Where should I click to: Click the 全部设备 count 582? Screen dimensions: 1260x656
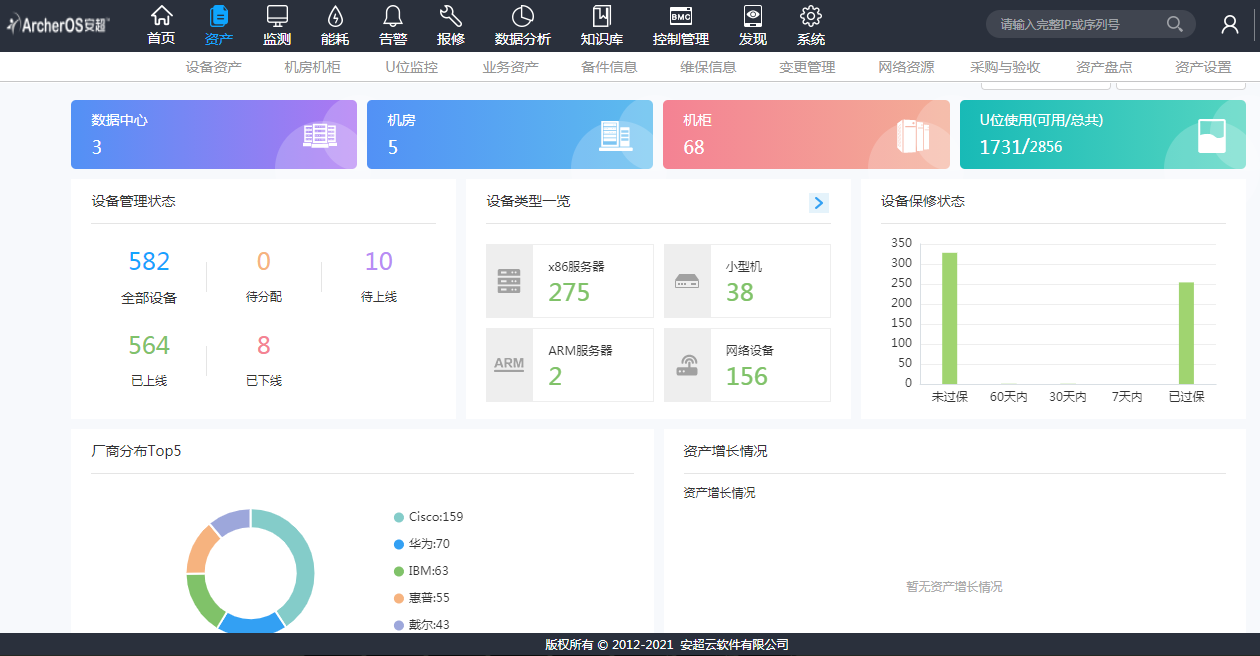pyautogui.click(x=149, y=262)
